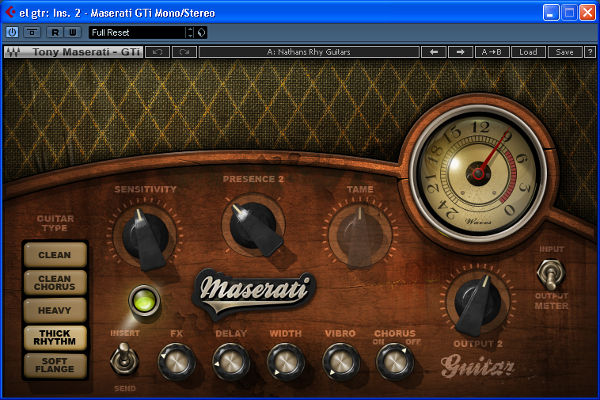Click the SENSITIVITY knob
Image resolution: width=600 pixels, height=400 pixels.
(x=145, y=237)
